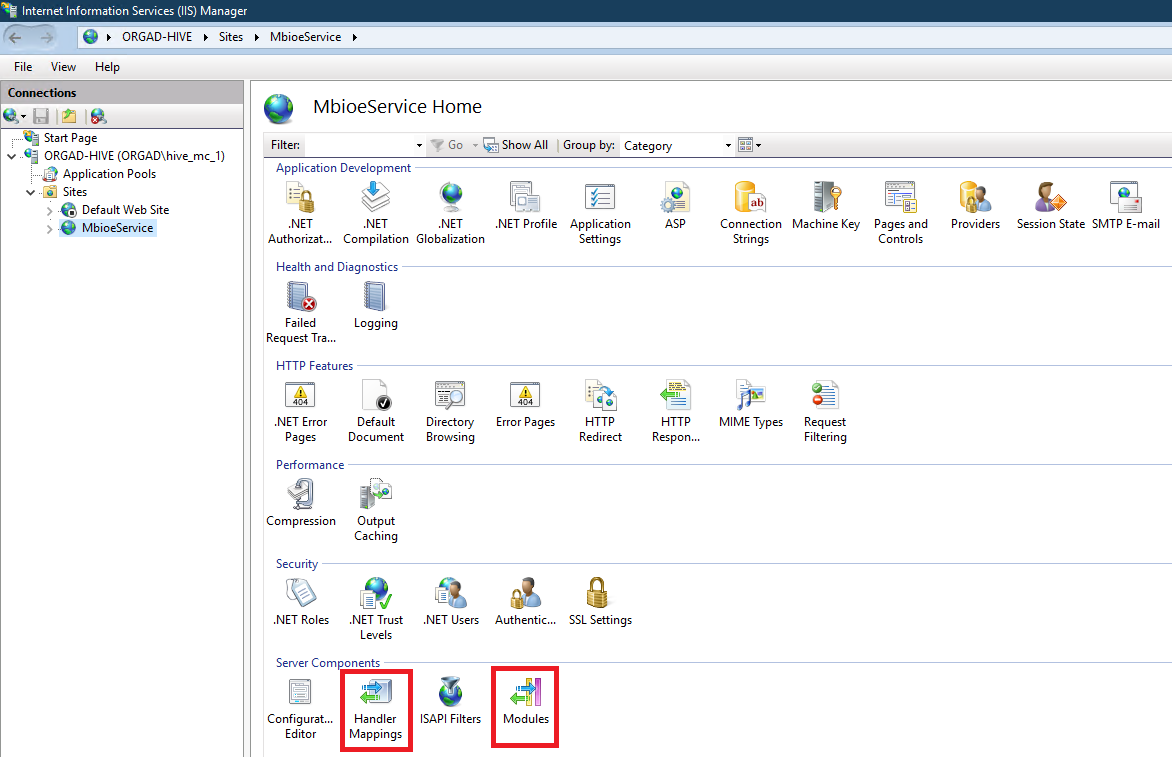Viewport: 1172px width, 757px height.
Task: Click the Delete Connection toolbar icon
Action: click(99, 116)
